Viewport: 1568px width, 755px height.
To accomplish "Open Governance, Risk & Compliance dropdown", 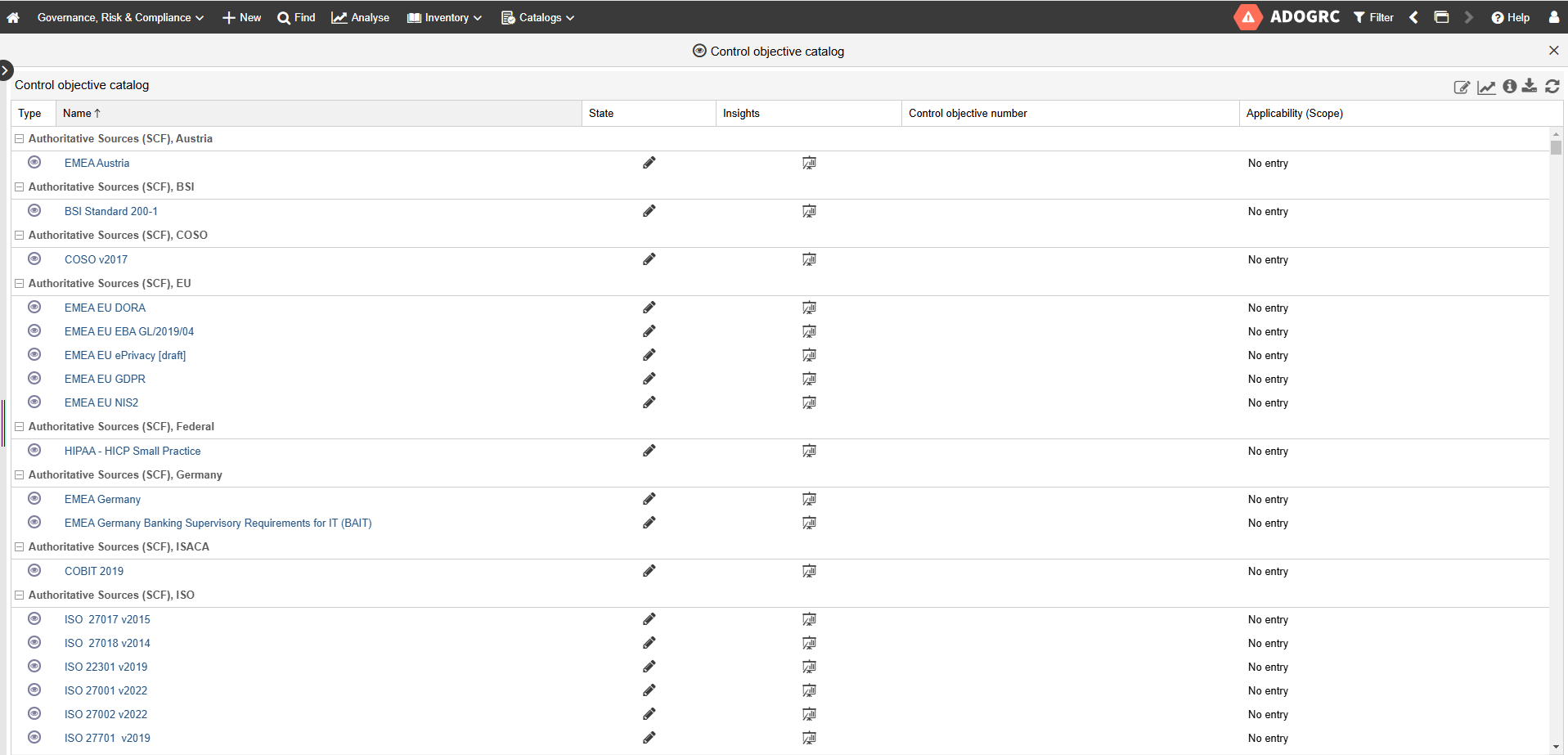I will (x=120, y=17).
